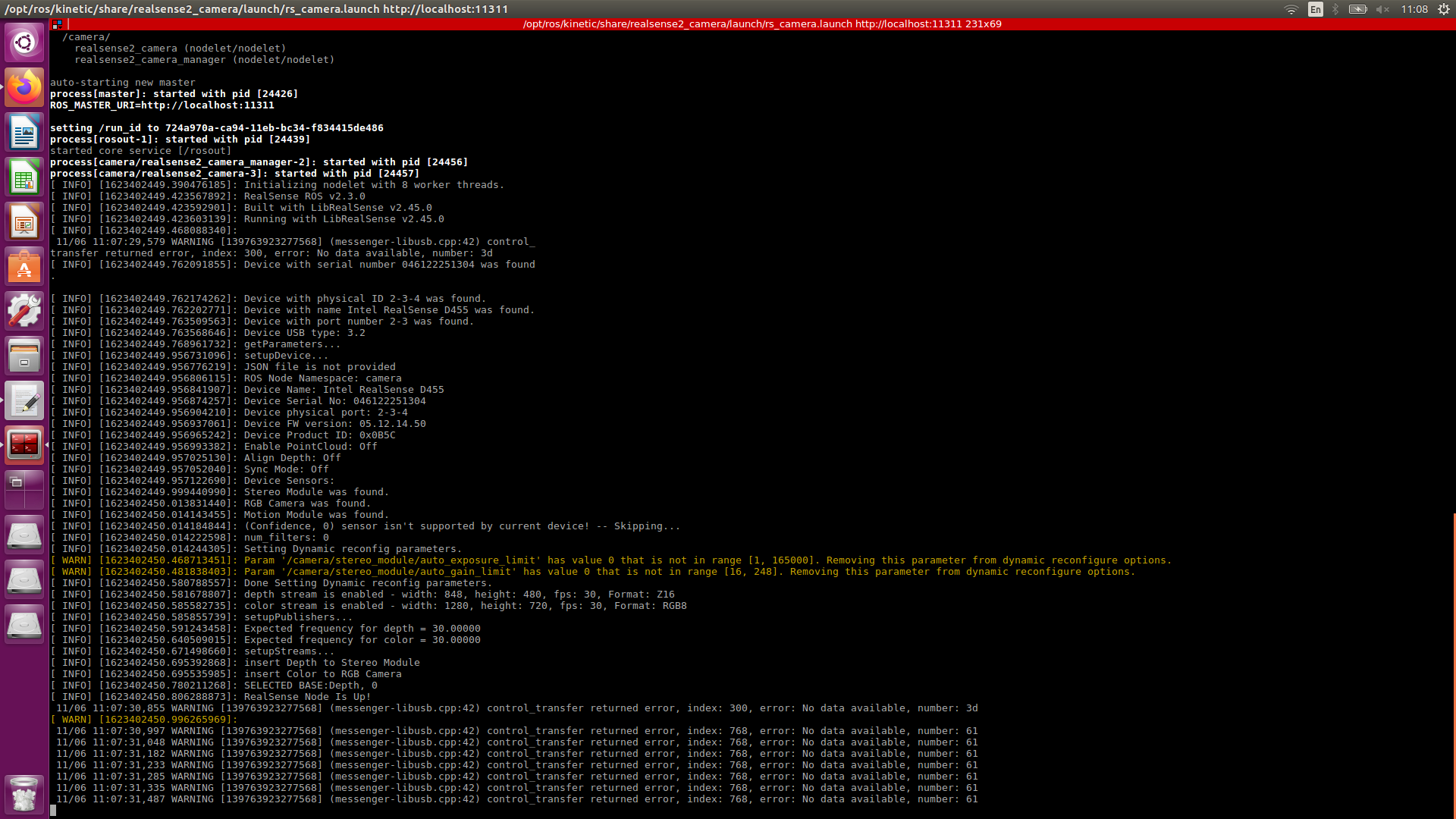Screen dimensions: 1456x819
Task: Click the Ubuntu Dash search launcher icon
Action: (x=24, y=42)
